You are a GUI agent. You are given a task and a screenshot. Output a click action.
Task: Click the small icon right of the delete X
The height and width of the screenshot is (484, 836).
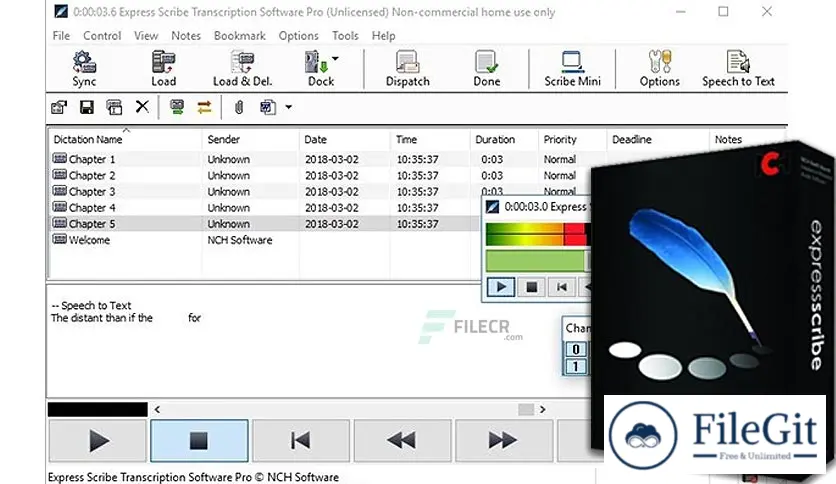[177, 107]
